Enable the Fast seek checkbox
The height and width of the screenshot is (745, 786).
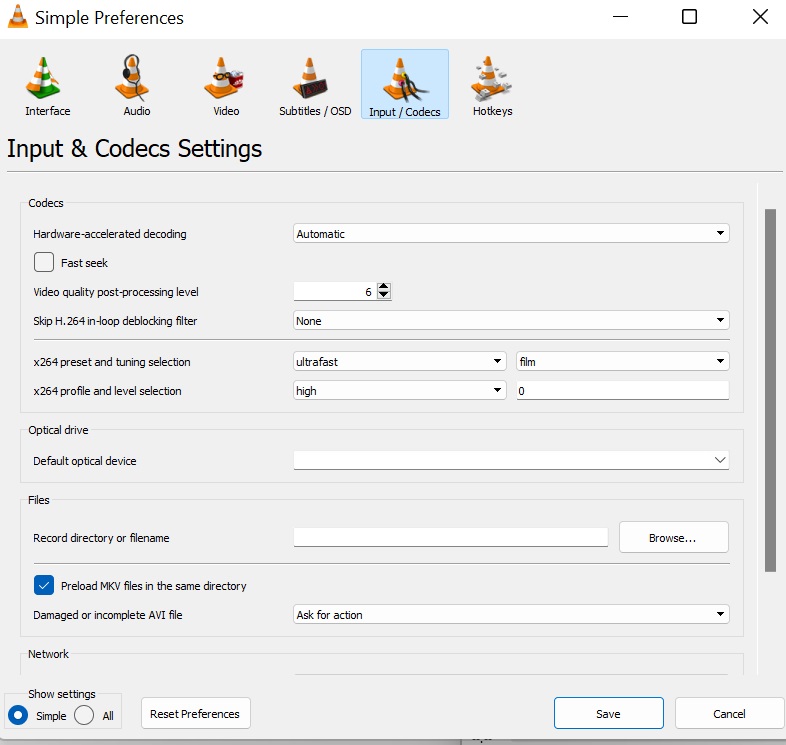click(44, 262)
